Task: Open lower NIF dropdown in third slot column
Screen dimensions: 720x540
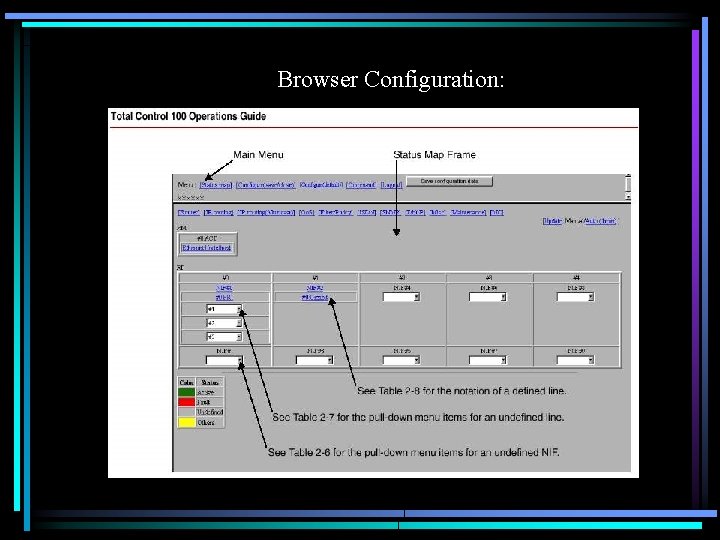Action: [x=401, y=360]
